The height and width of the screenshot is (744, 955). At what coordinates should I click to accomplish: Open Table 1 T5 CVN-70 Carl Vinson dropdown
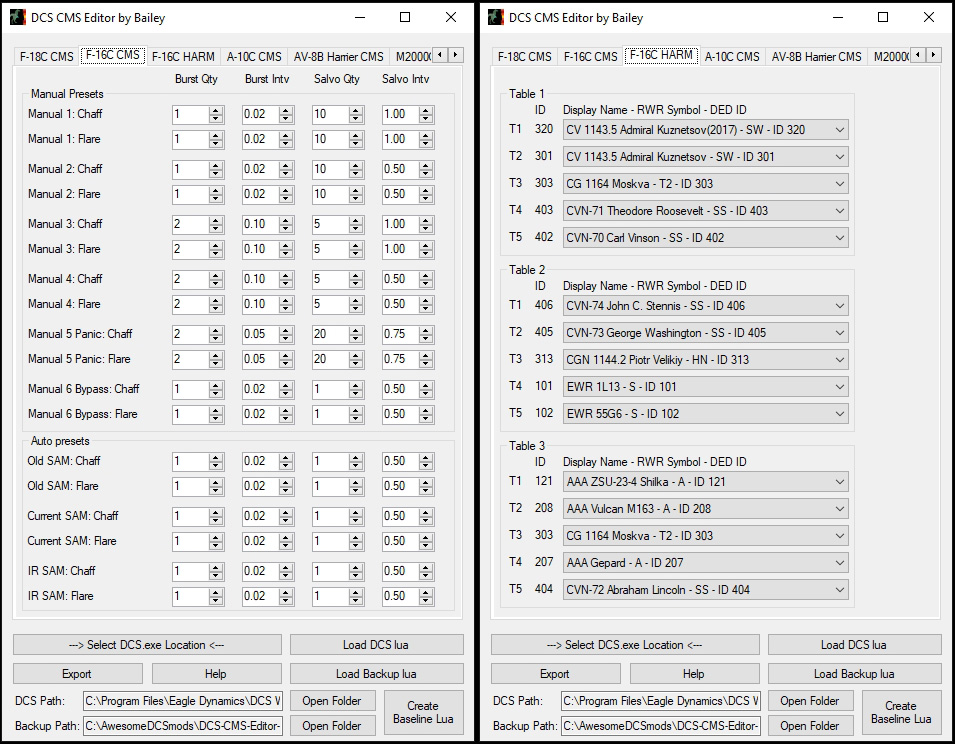coord(838,238)
